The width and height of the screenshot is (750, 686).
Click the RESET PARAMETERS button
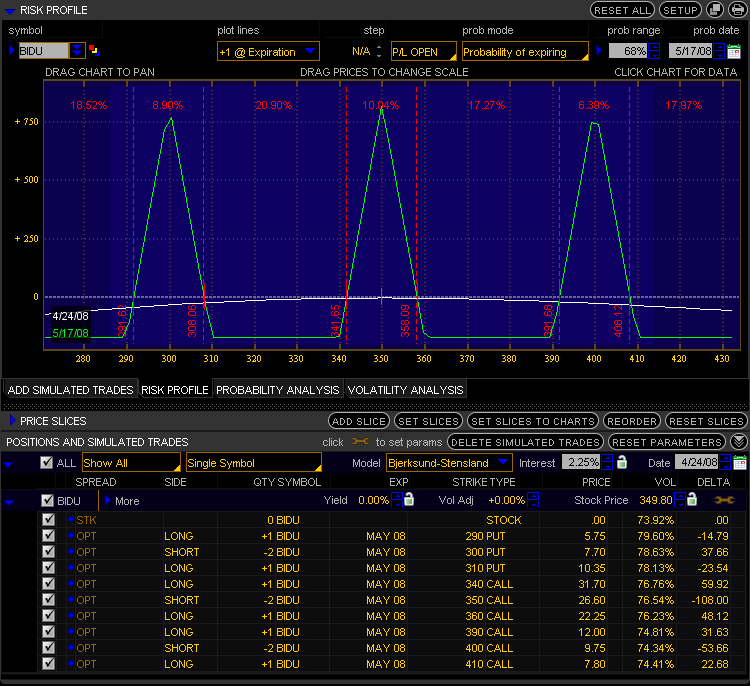click(667, 442)
